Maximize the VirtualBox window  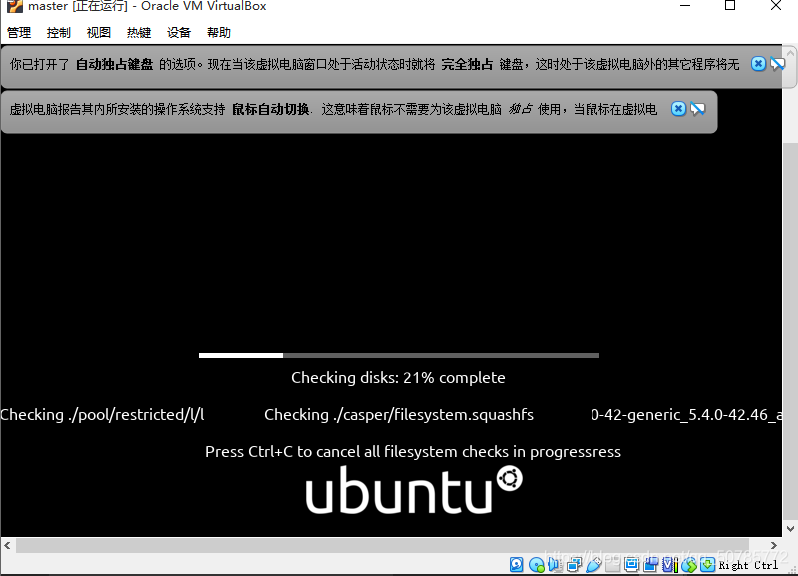pos(730,6)
